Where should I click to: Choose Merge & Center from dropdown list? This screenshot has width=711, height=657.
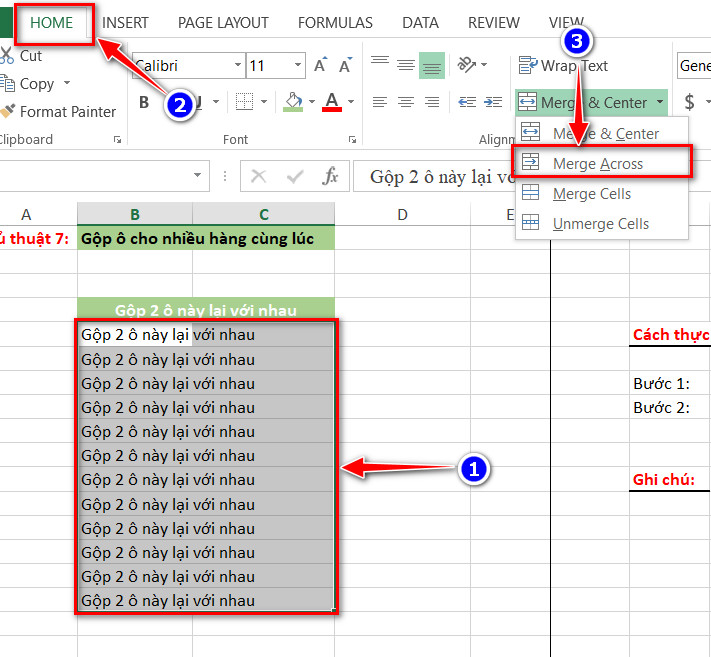point(602,133)
